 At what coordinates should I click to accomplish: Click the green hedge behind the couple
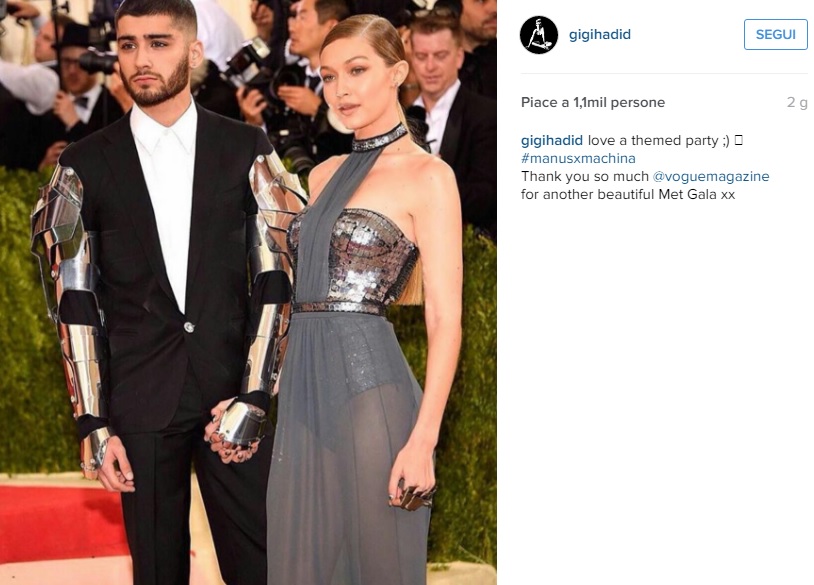[26, 322]
